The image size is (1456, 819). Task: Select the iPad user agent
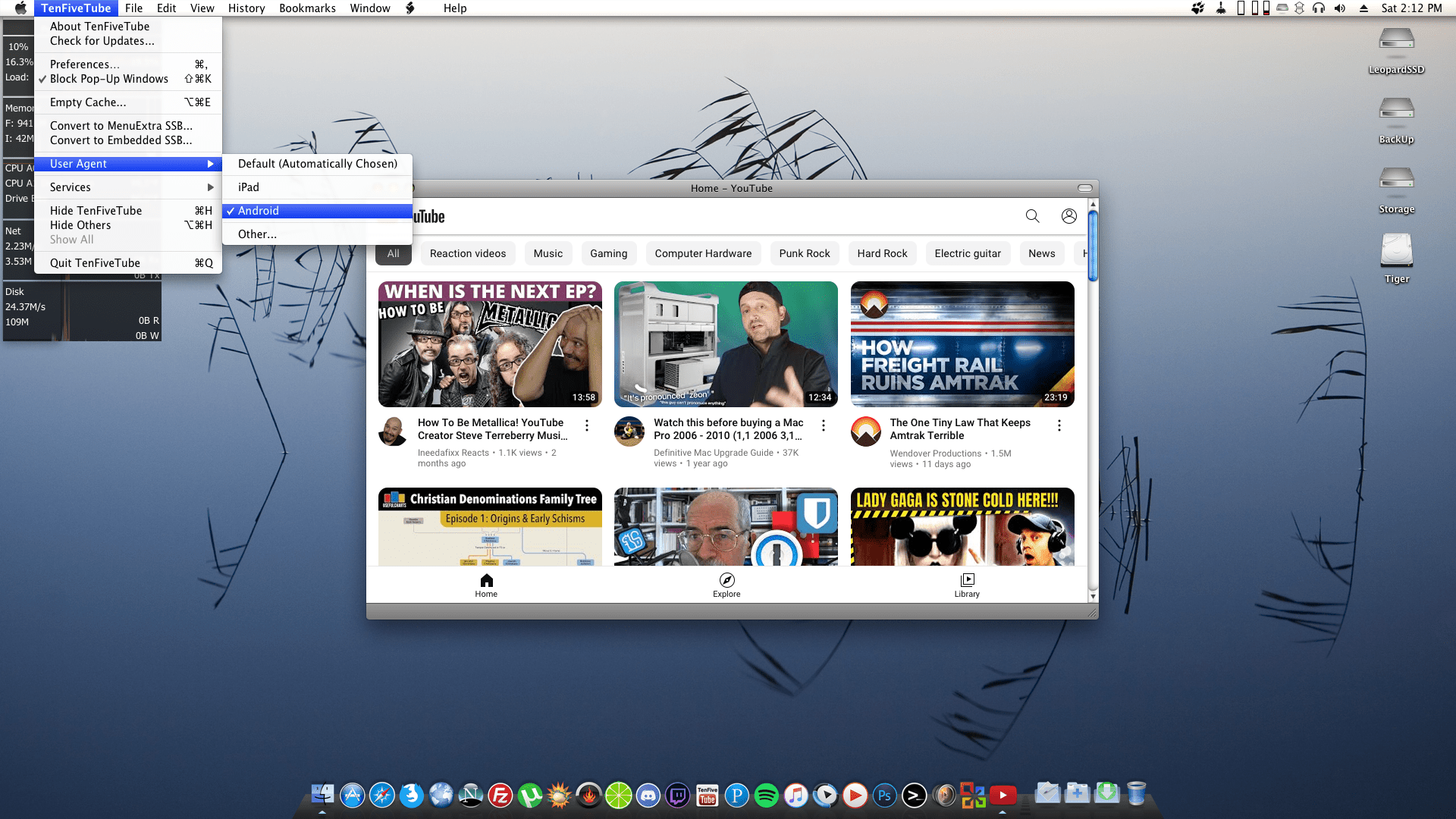tap(317, 187)
